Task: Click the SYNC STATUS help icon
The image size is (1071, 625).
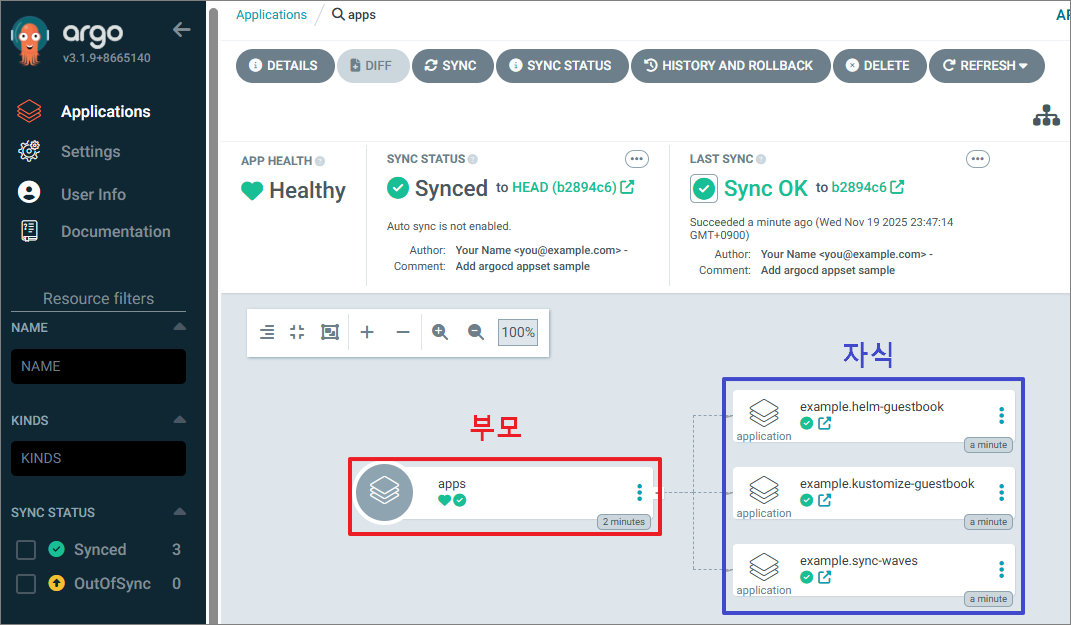Action: (473, 159)
